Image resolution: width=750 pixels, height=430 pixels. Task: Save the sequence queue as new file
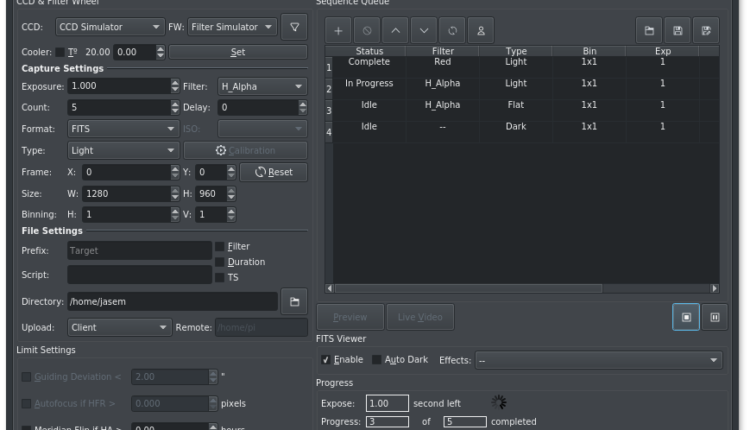(x=706, y=31)
